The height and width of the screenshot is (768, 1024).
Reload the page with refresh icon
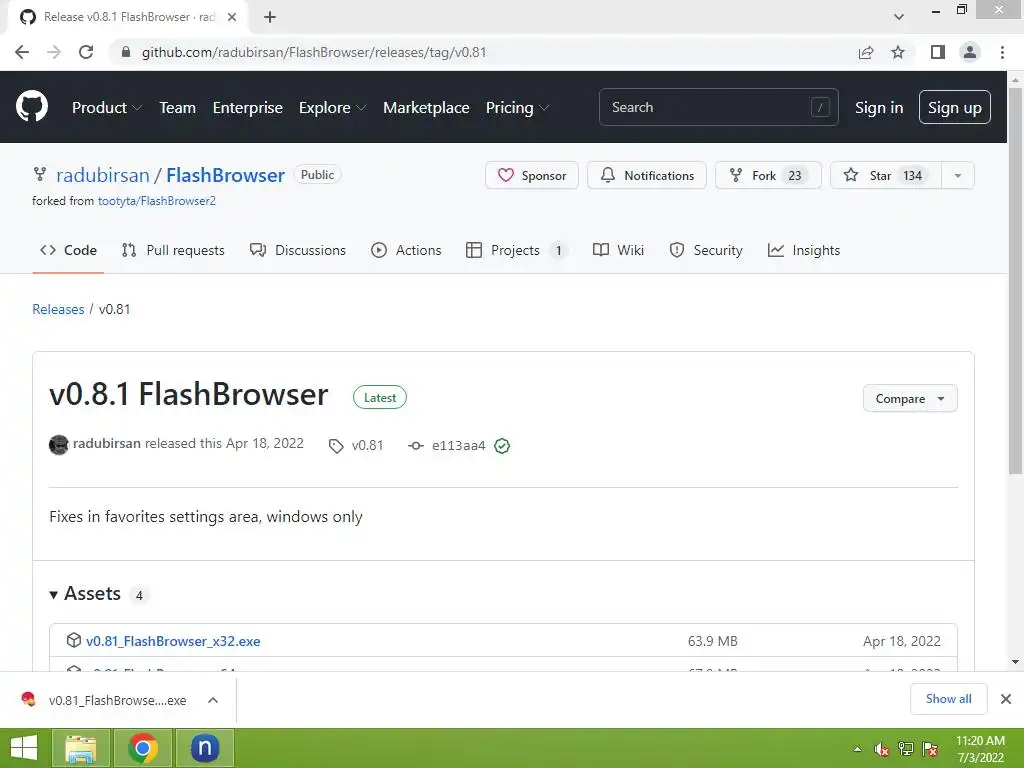pos(86,52)
